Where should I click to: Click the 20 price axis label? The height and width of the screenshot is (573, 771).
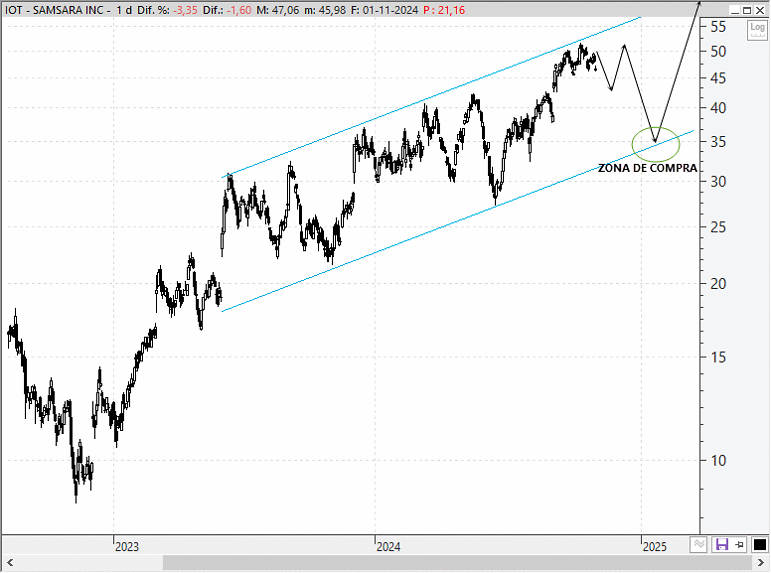tap(718, 284)
